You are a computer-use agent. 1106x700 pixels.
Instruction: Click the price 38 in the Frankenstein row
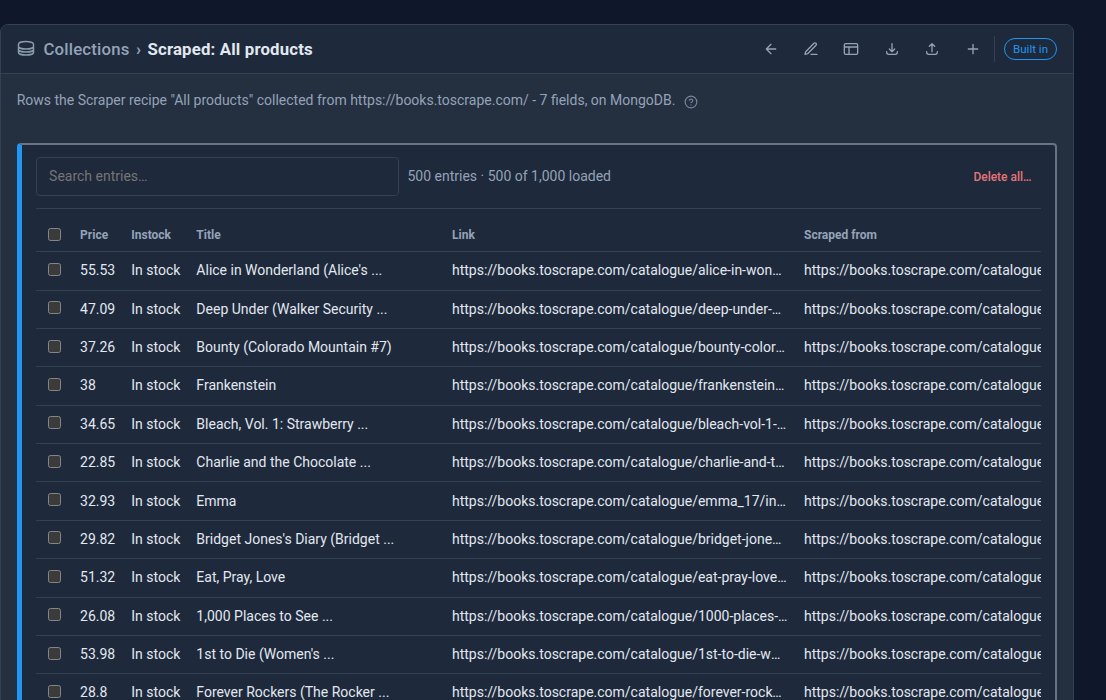click(87, 385)
